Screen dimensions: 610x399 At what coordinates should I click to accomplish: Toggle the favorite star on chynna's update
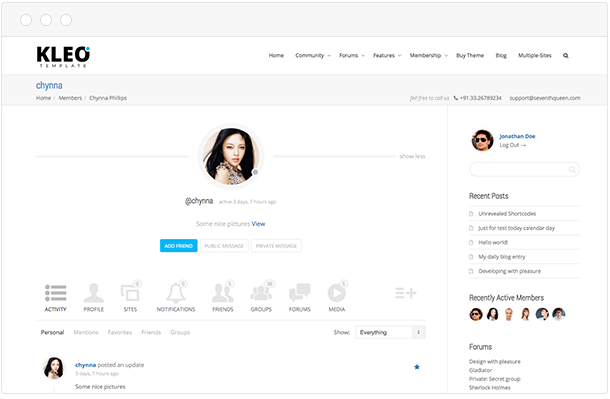pyautogui.click(x=417, y=367)
